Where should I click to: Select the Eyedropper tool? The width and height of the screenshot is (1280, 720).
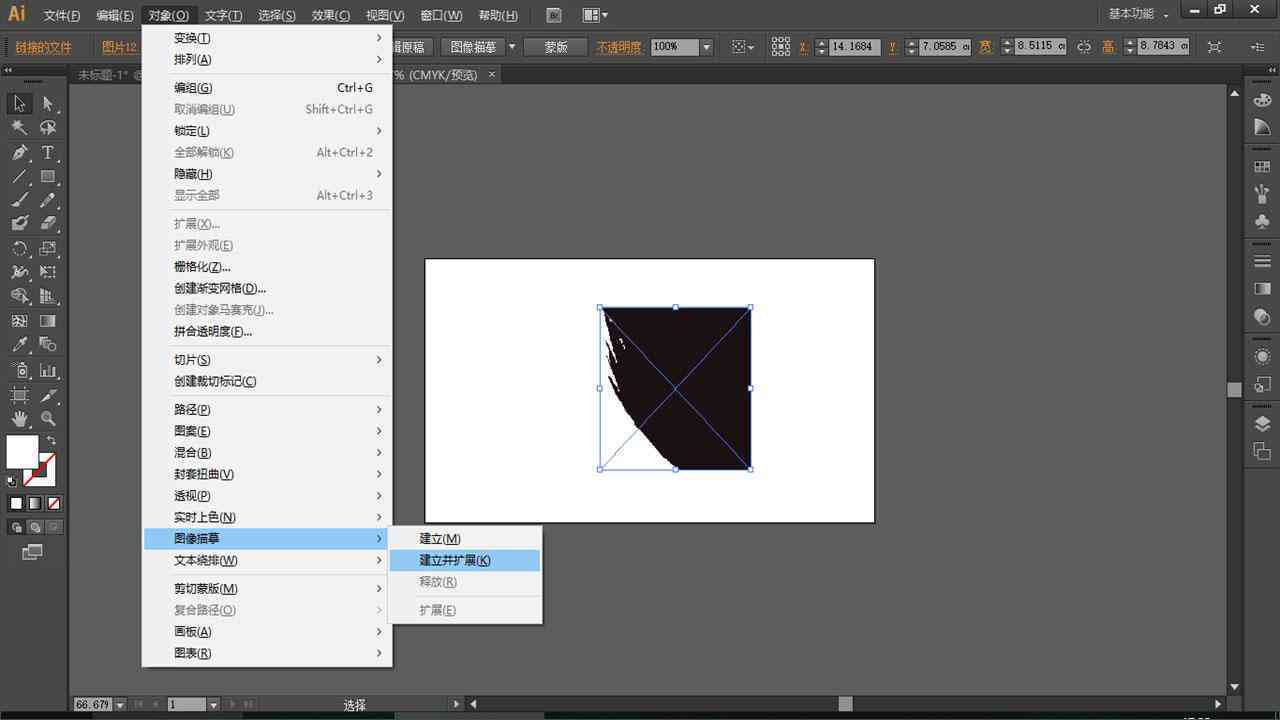coord(19,346)
